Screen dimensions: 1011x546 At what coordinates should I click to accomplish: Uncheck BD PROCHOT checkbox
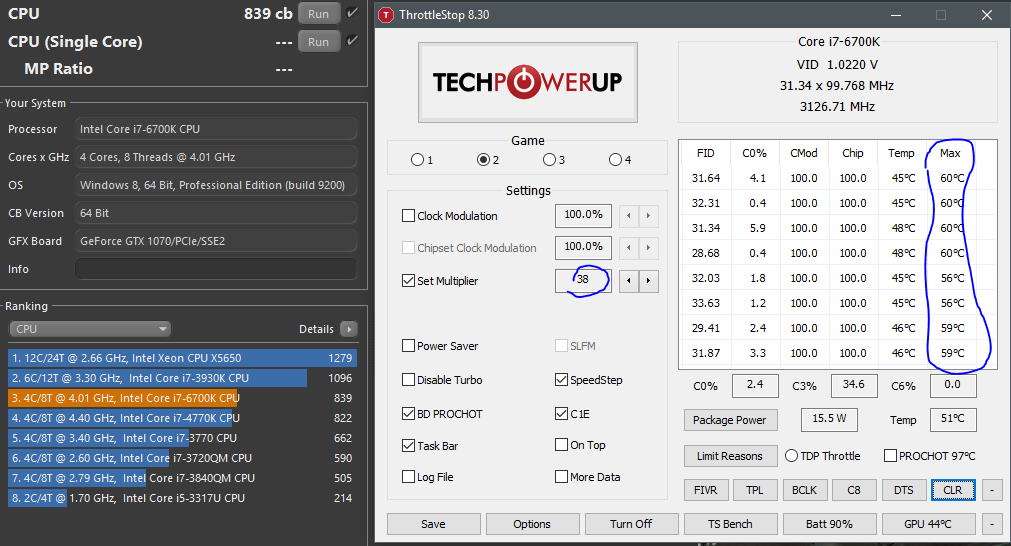point(408,414)
